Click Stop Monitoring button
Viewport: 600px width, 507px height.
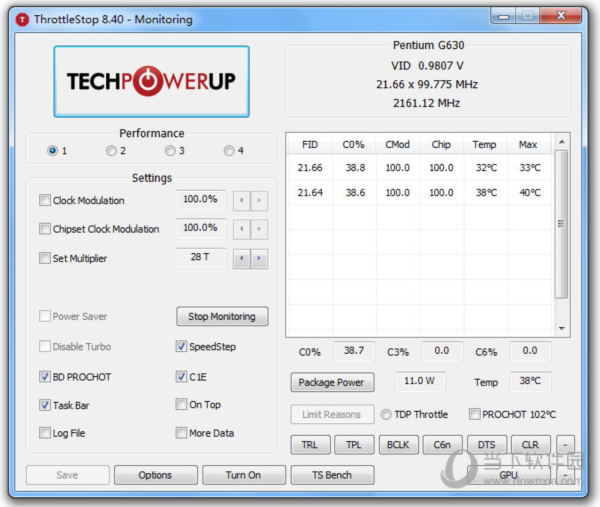(222, 316)
